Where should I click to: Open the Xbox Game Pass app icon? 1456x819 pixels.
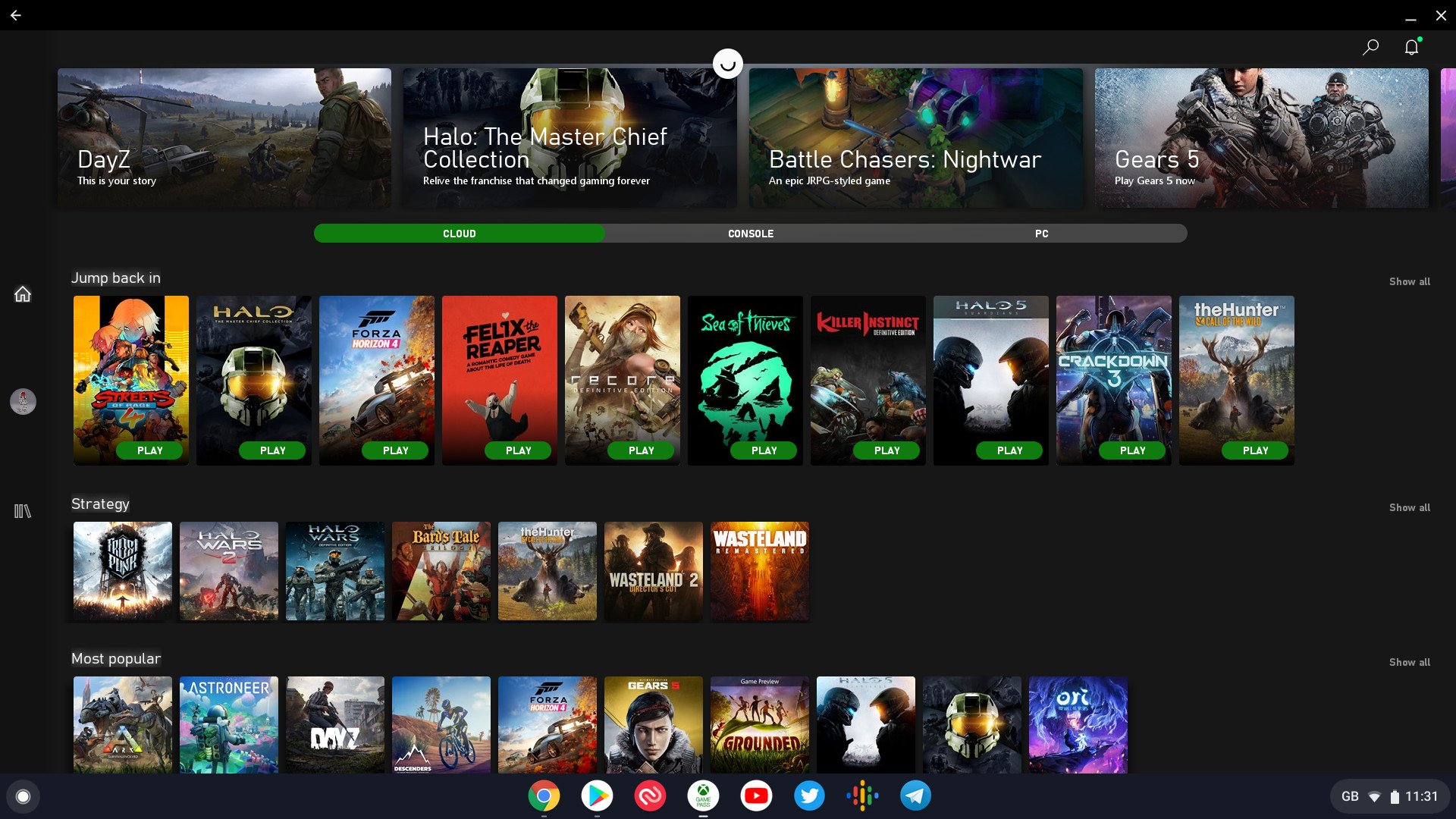[703, 796]
